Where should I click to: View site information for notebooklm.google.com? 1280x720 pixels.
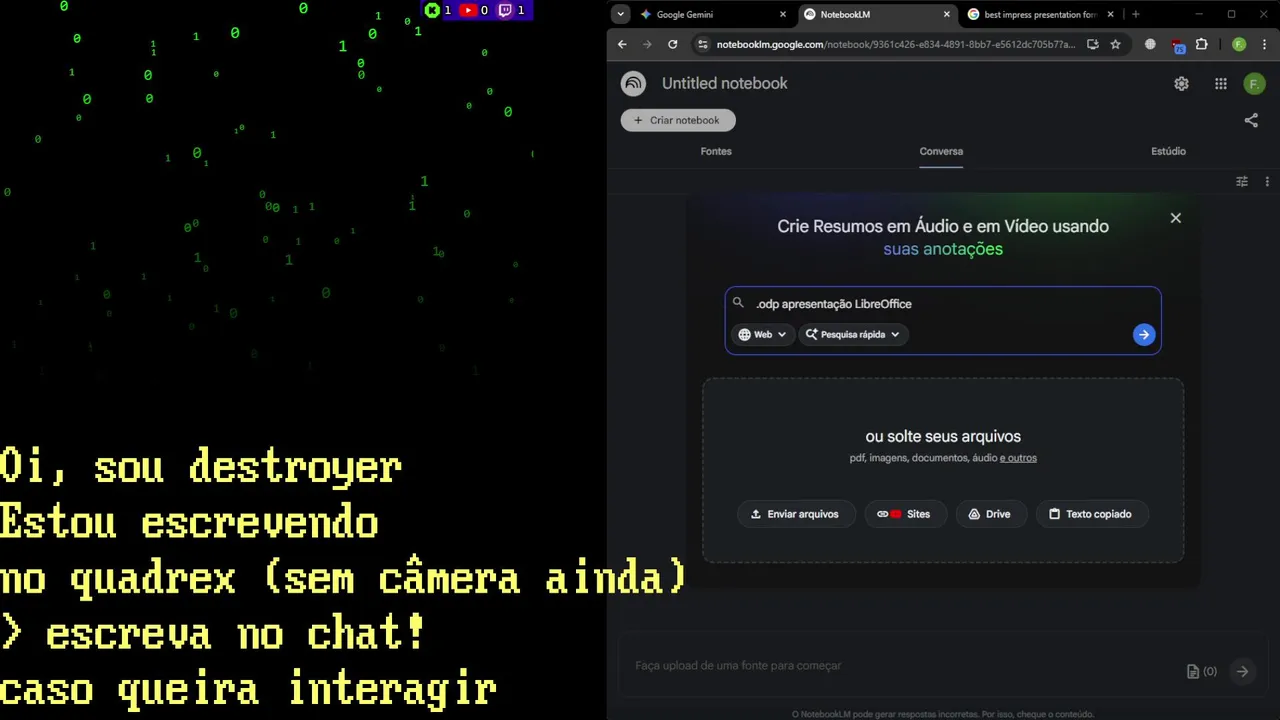703,44
